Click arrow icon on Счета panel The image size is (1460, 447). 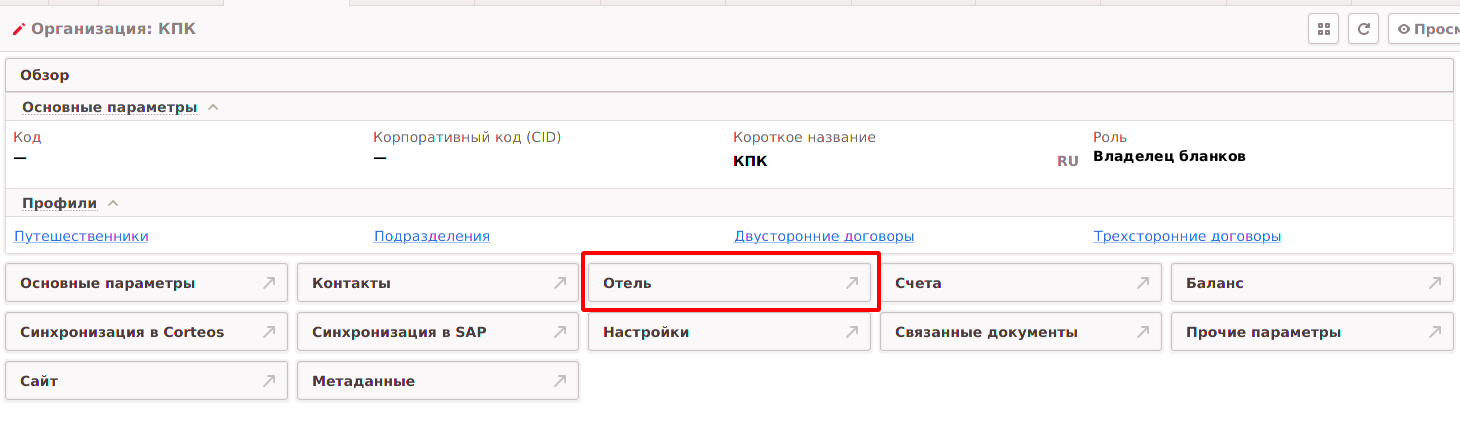tap(1143, 283)
